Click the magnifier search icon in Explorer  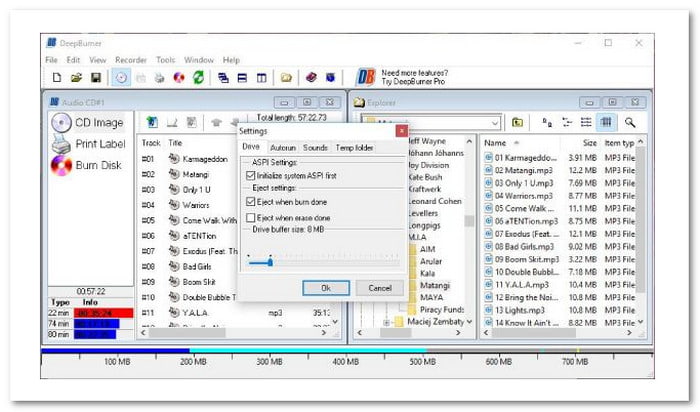point(630,122)
